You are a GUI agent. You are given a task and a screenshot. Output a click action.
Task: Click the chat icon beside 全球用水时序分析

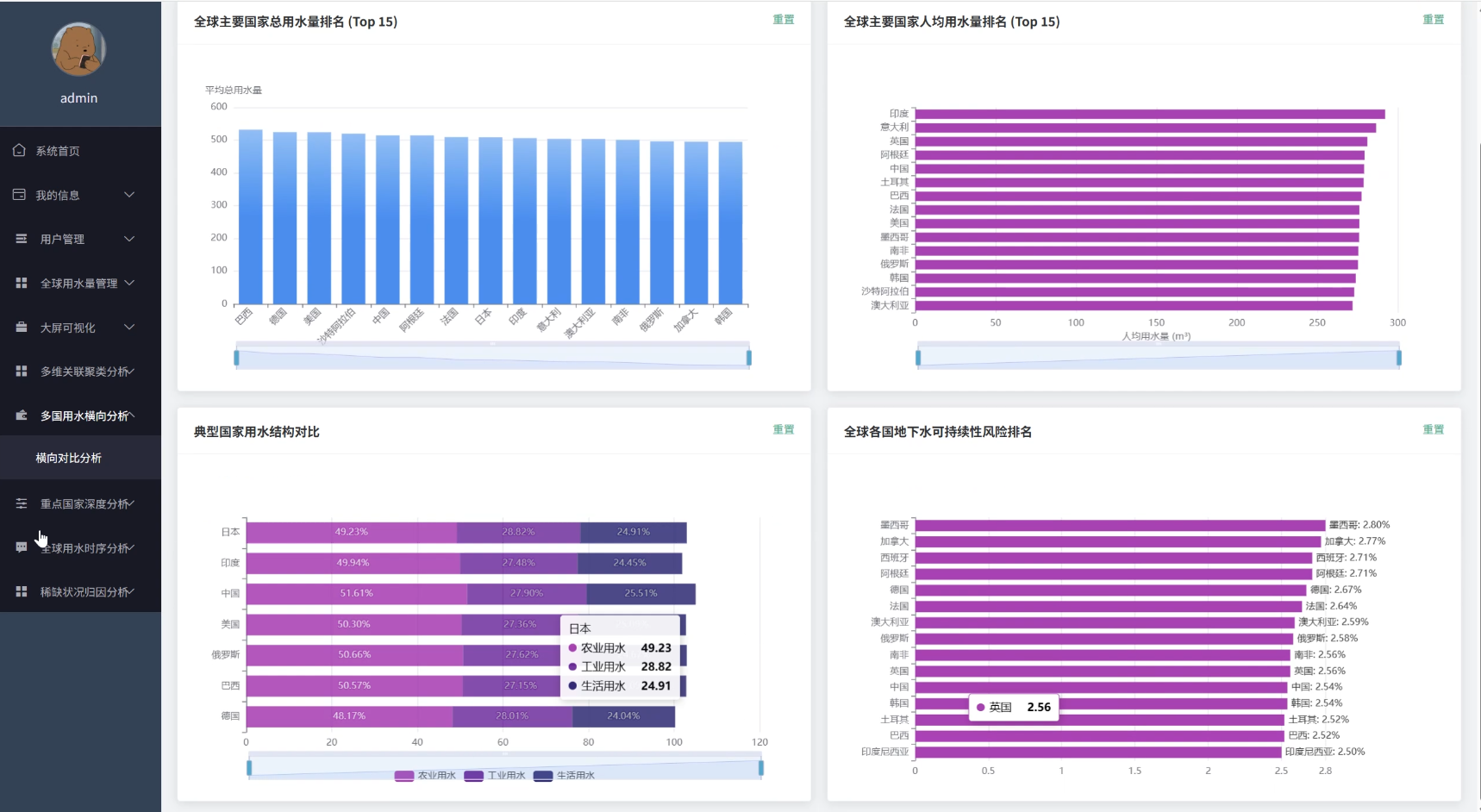point(22,547)
